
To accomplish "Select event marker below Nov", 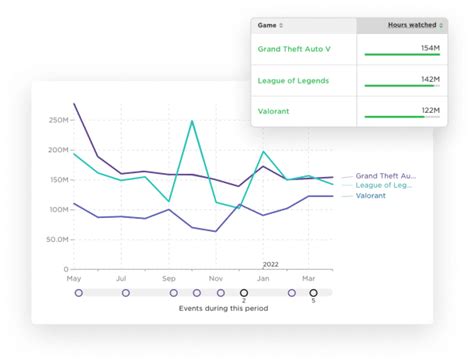I will tap(221, 293).
